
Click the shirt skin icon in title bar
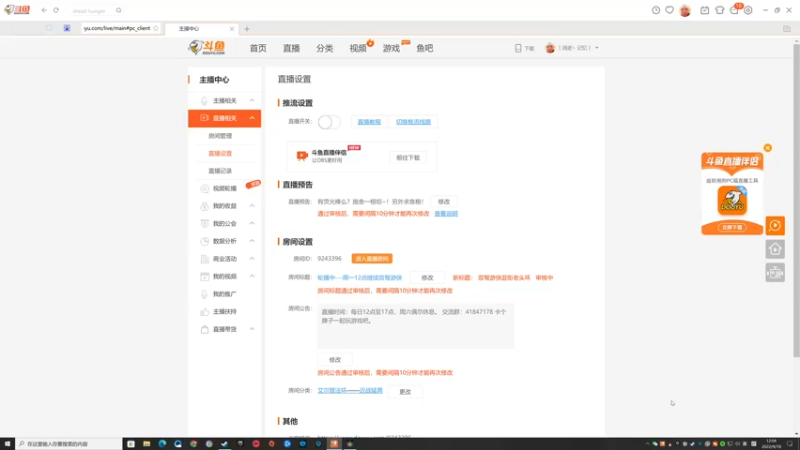(719, 10)
